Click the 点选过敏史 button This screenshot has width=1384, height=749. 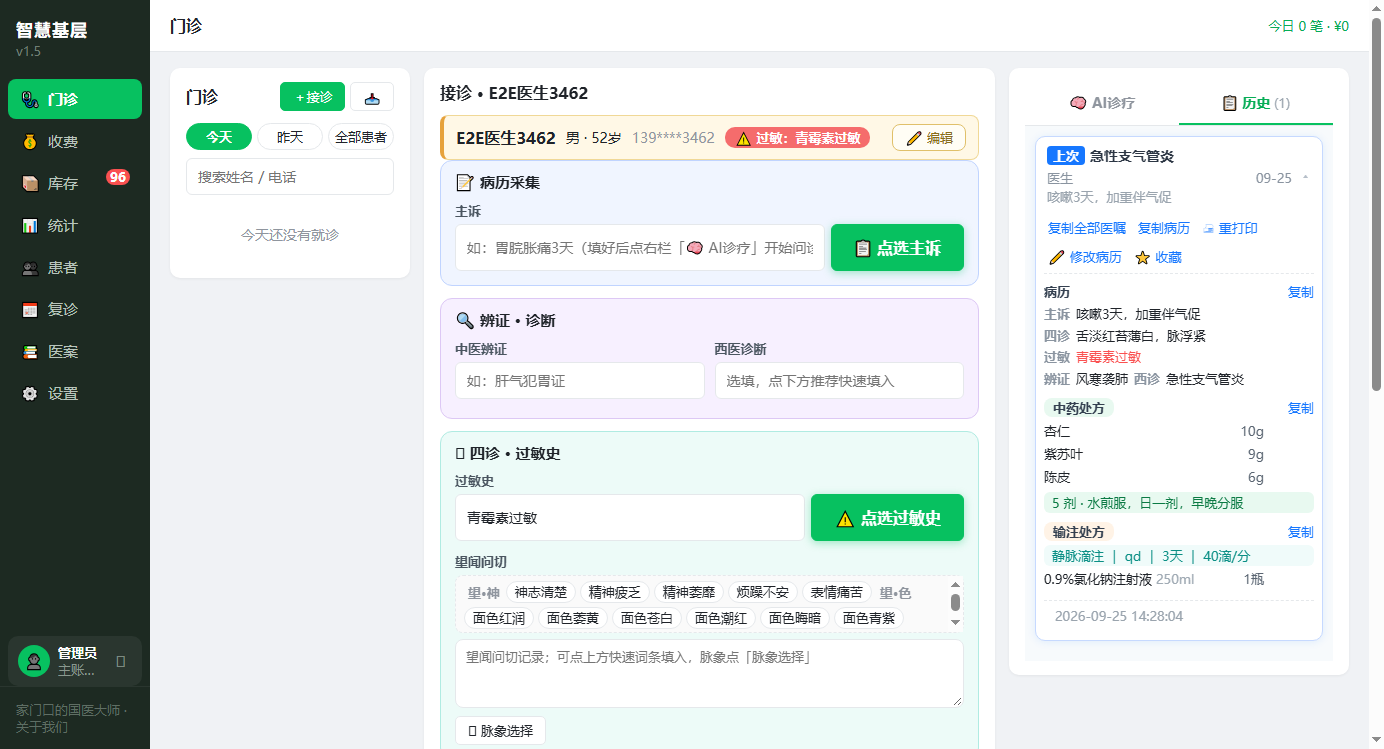887,518
